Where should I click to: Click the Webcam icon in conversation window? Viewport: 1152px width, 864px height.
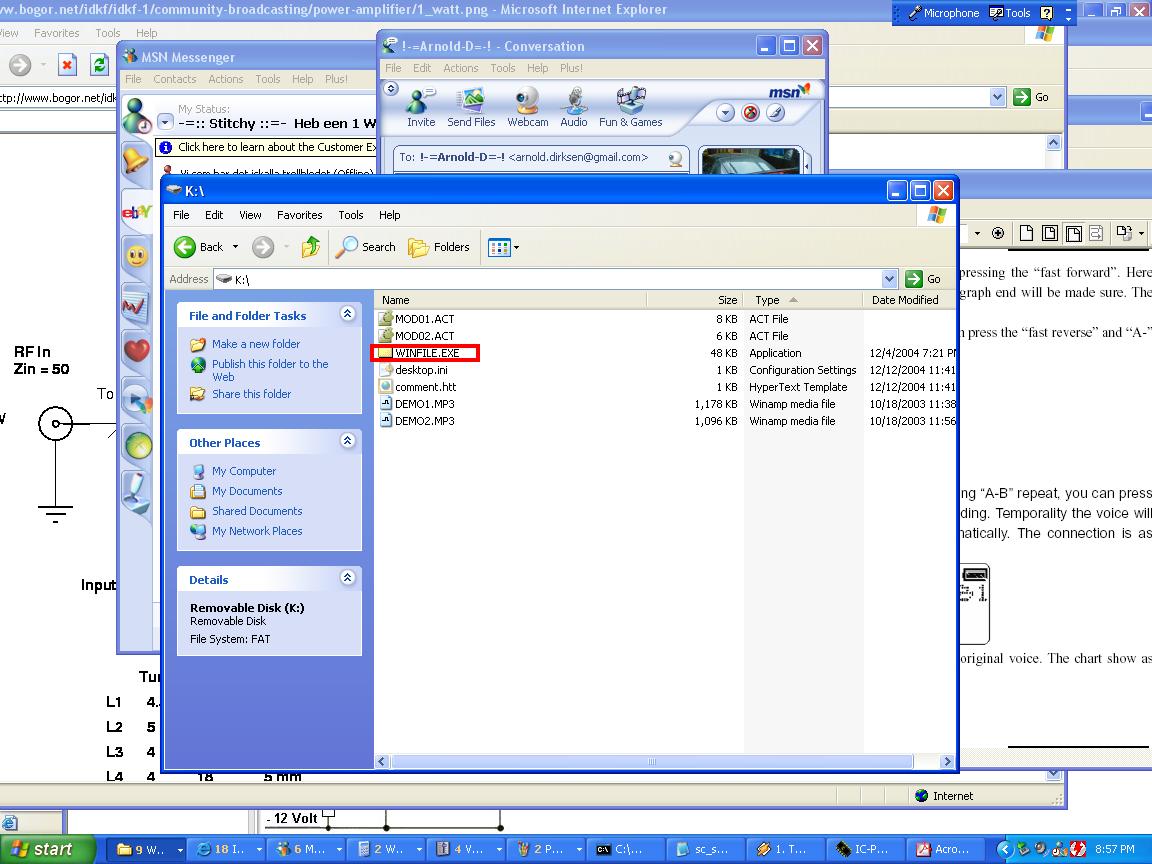[527, 107]
